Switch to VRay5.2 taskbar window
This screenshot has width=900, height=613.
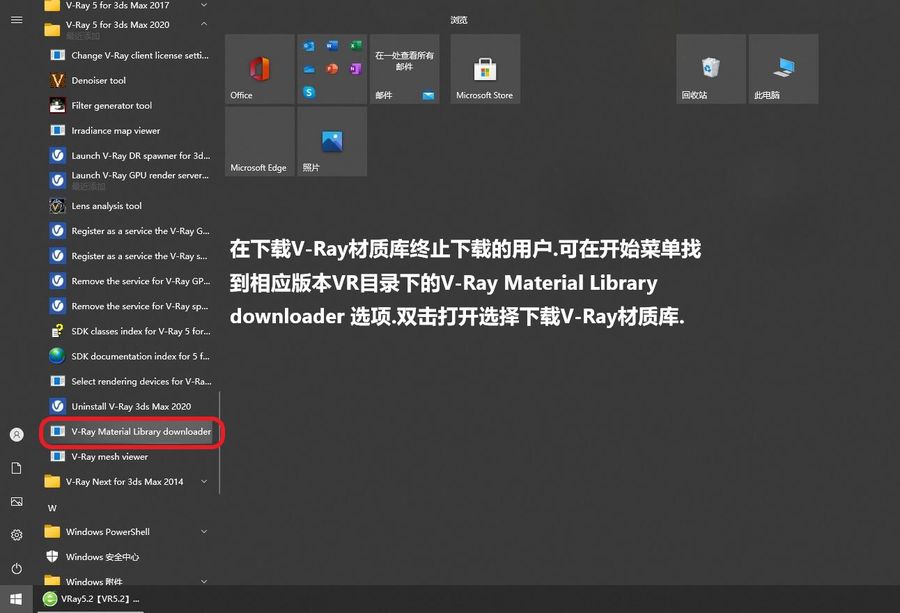click(x=91, y=599)
